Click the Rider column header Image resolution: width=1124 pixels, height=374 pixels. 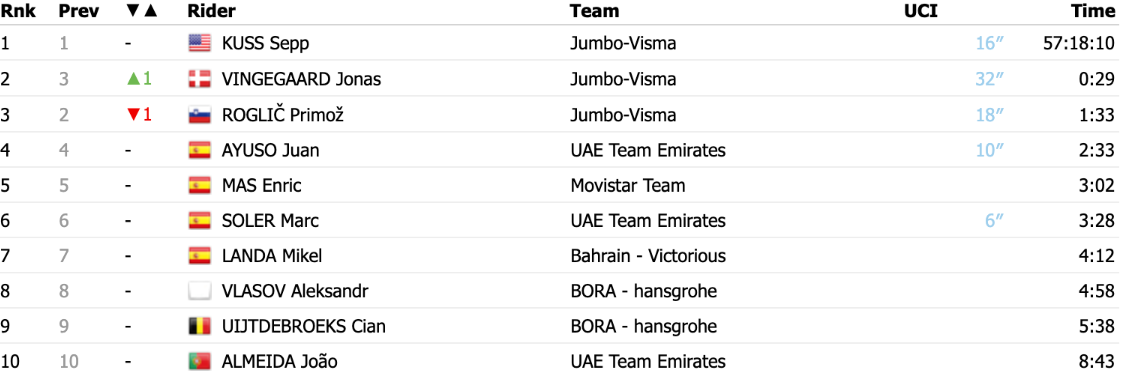click(211, 11)
